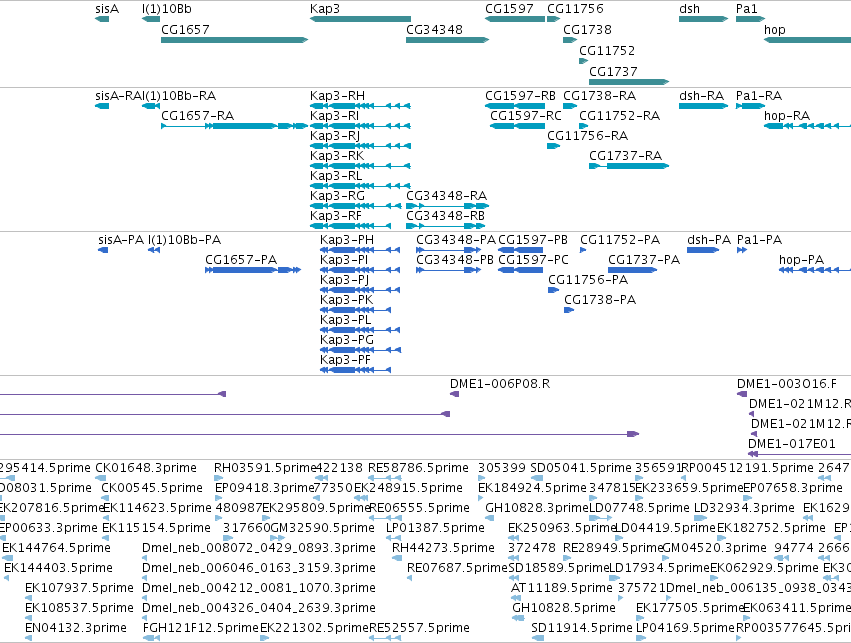
Task: Click the EK107937.5prime EST label
Action: coord(79,588)
